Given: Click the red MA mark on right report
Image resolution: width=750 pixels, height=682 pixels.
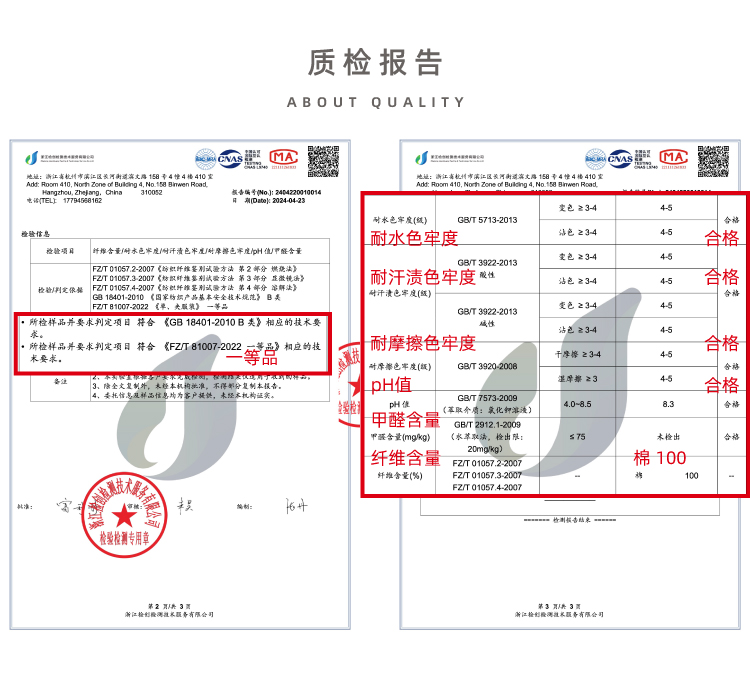Looking at the screenshot, I should [673, 157].
